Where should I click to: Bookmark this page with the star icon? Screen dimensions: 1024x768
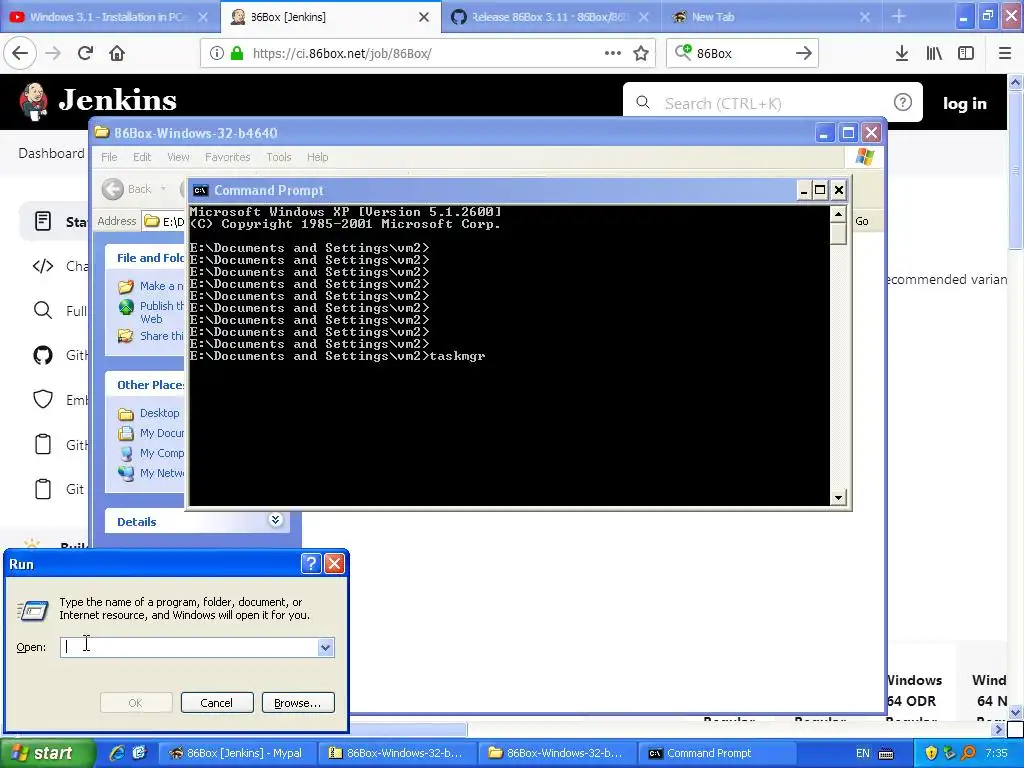click(641, 54)
